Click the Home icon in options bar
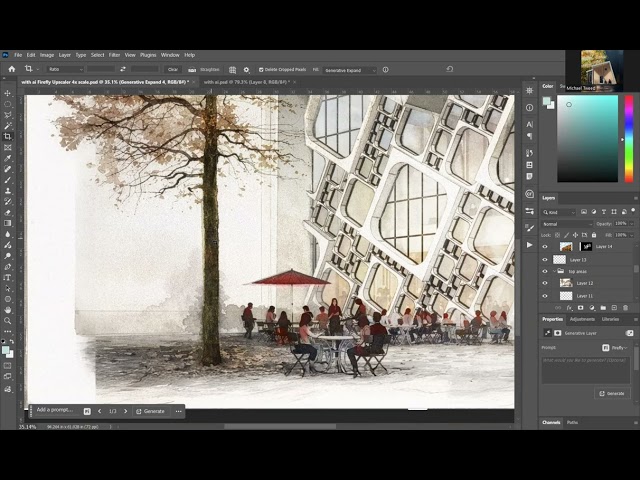The width and height of the screenshot is (640, 480). coord(12,69)
